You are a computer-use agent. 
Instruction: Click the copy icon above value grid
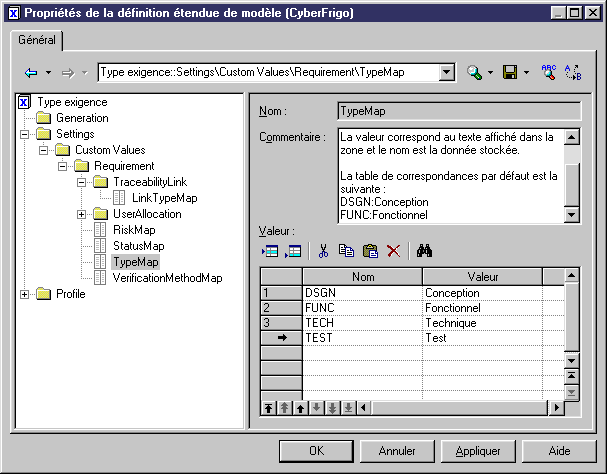point(347,251)
